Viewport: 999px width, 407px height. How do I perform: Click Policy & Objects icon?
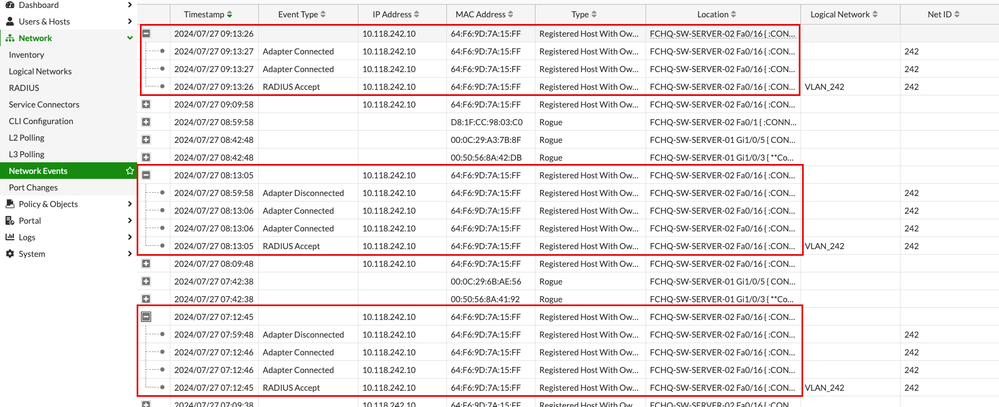tap(10, 204)
